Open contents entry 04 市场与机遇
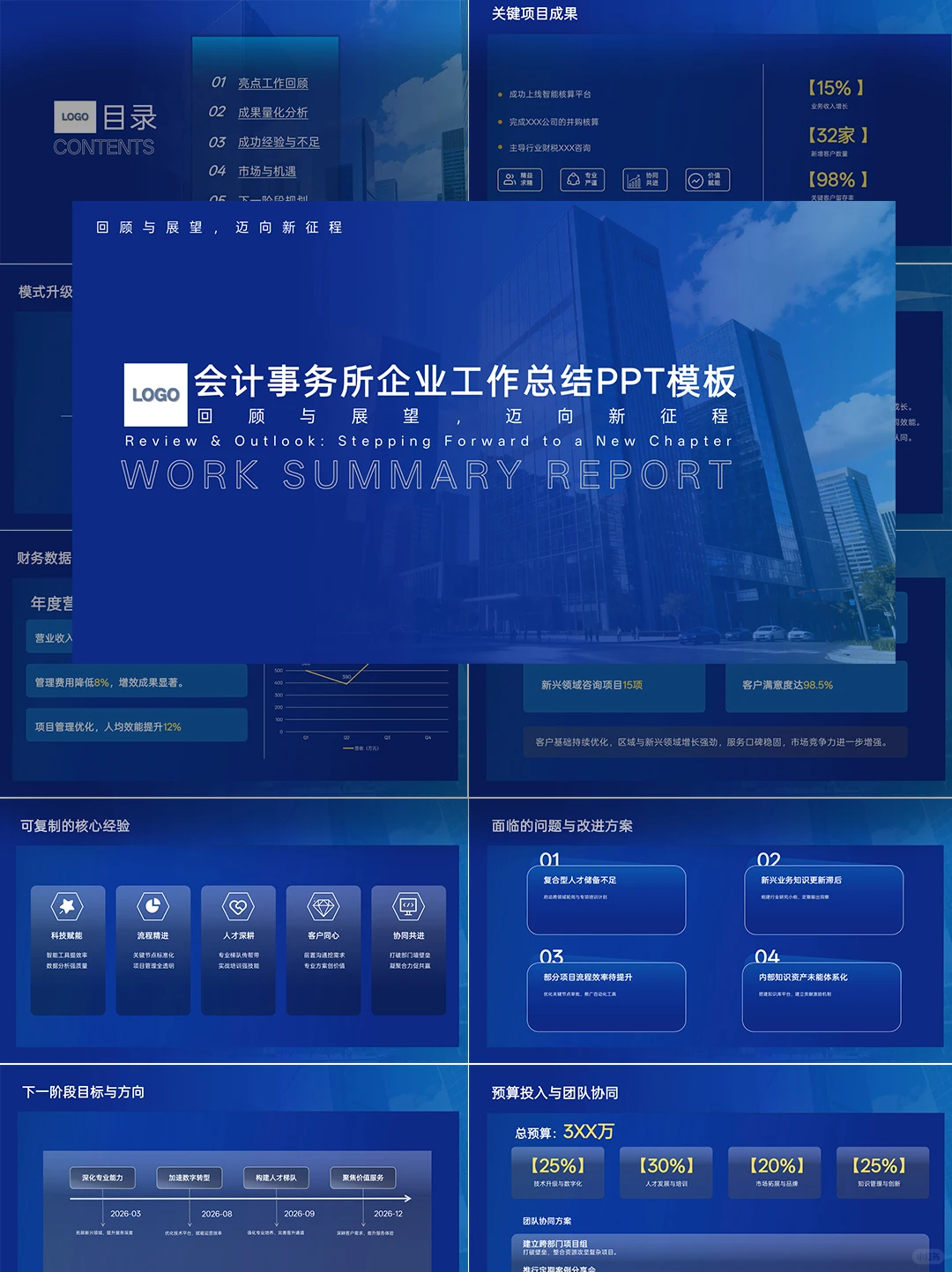This screenshot has width=952, height=1272. pyautogui.click(x=253, y=171)
